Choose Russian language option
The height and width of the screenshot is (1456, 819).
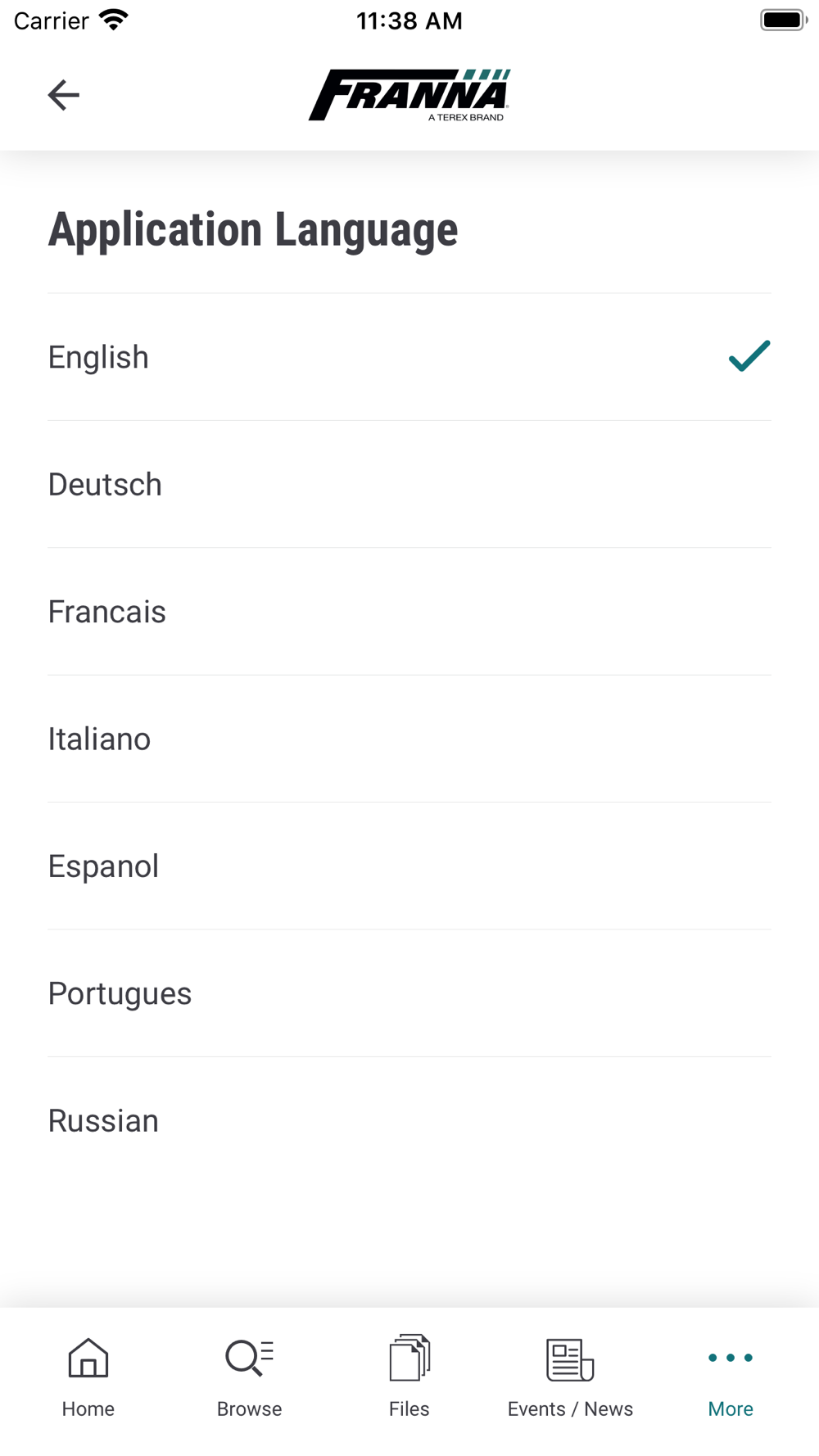(x=103, y=1121)
